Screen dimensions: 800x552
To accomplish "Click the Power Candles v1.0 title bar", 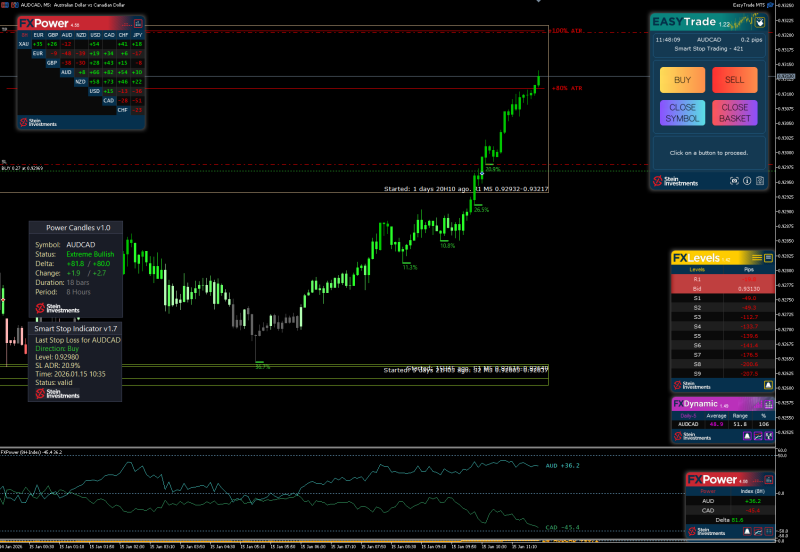I will (x=76, y=228).
